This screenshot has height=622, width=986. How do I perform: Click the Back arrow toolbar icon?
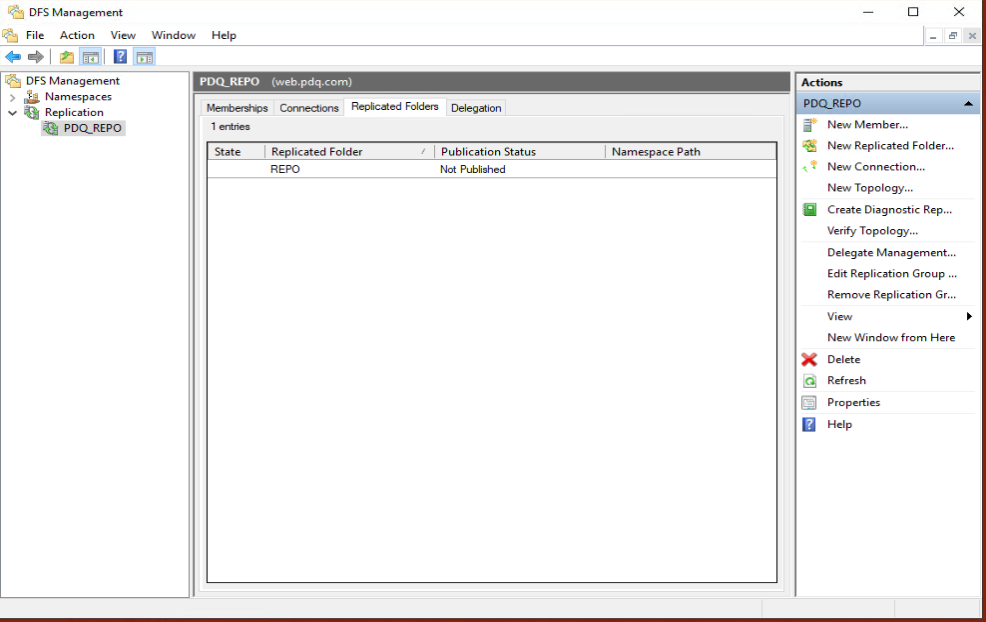13,57
